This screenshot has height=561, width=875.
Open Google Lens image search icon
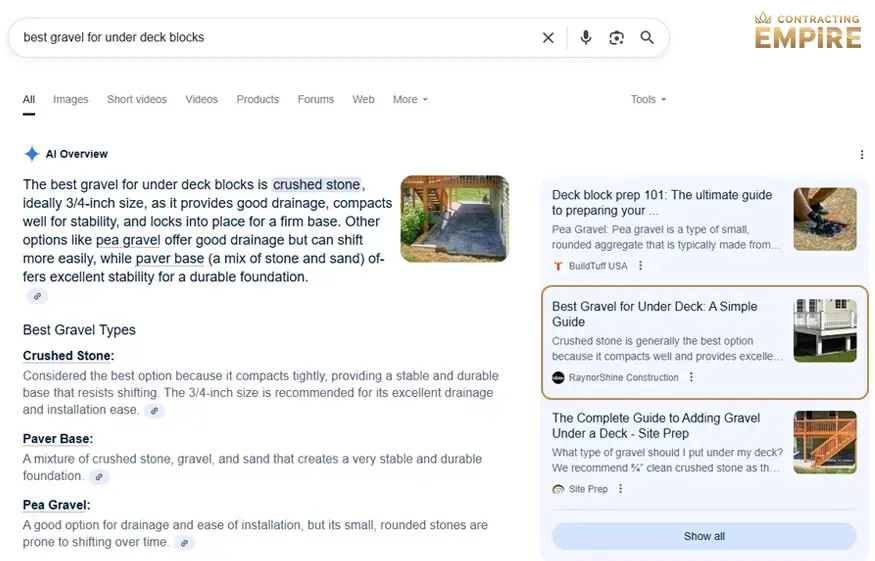[616, 37]
